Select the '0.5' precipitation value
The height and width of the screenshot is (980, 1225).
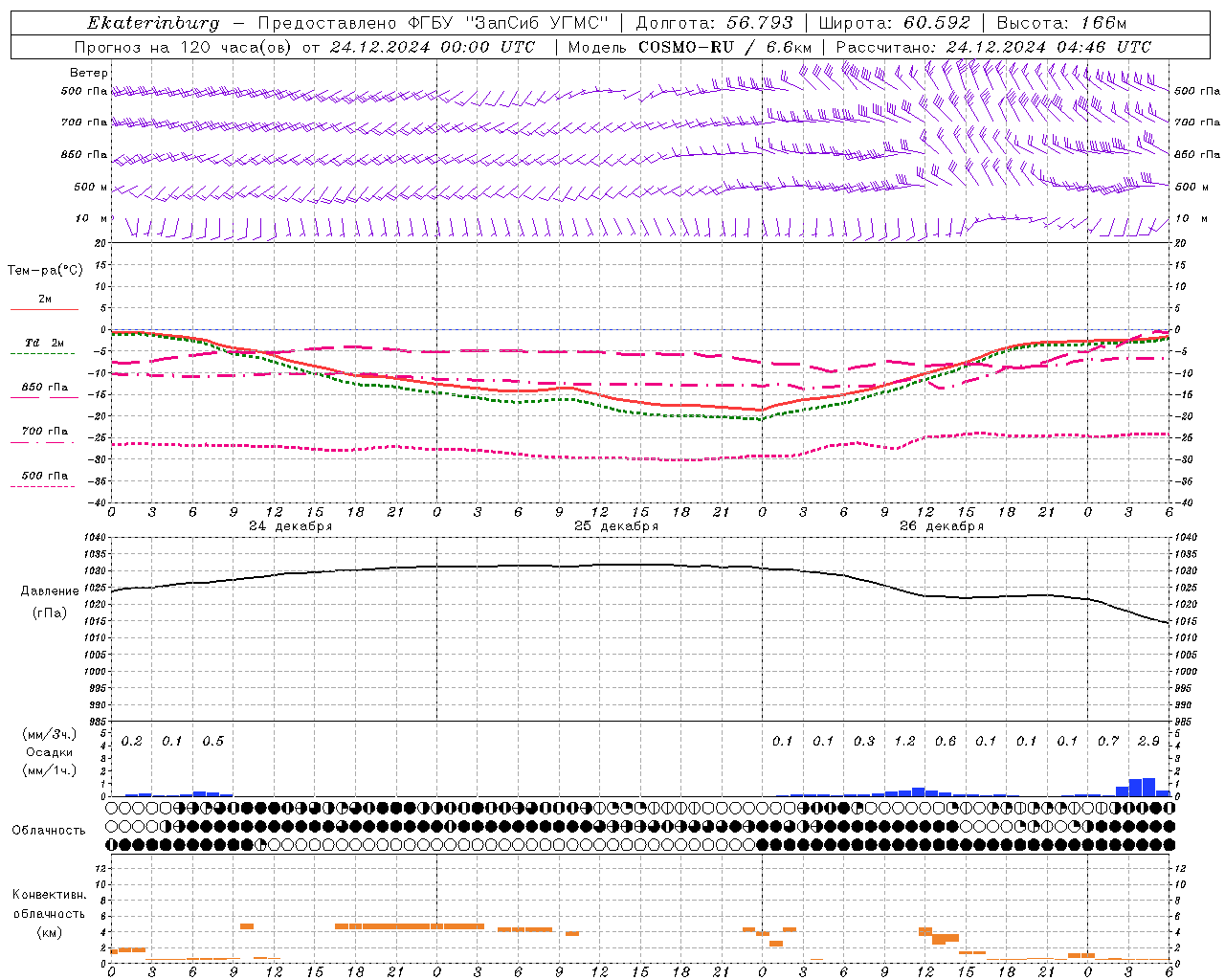(213, 742)
